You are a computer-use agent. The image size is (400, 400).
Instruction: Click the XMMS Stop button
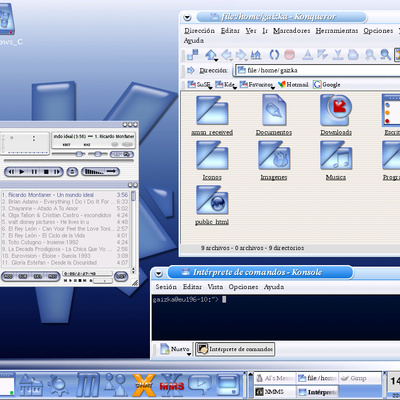click(46, 172)
